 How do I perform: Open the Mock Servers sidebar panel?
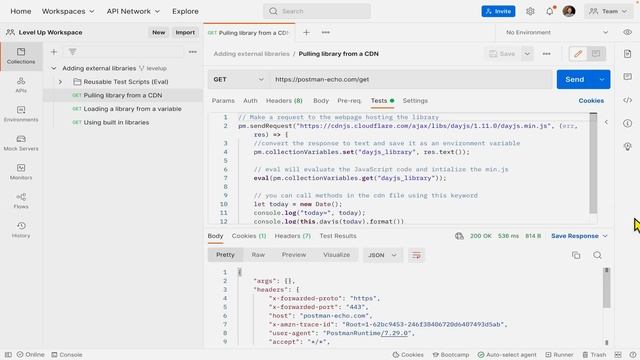click(21, 143)
